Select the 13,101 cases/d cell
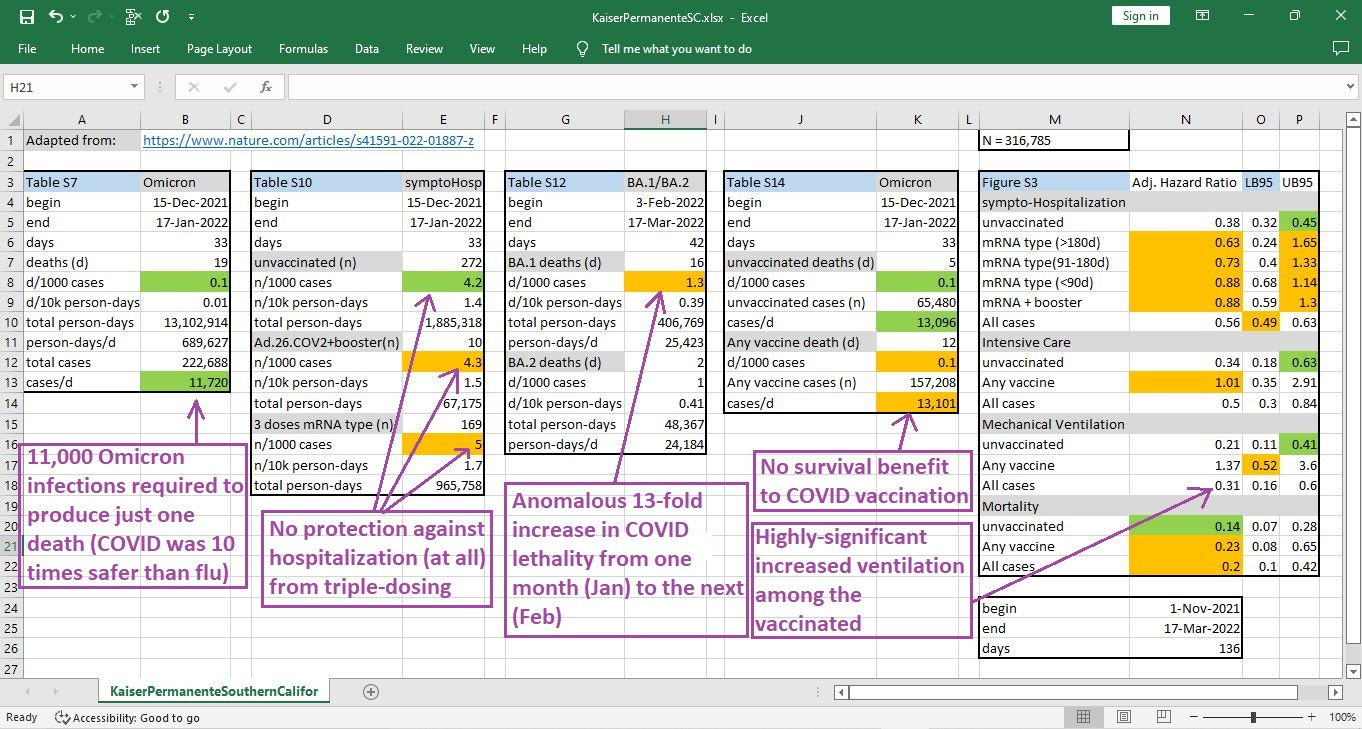Image resolution: width=1362 pixels, height=729 pixels. click(918, 403)
